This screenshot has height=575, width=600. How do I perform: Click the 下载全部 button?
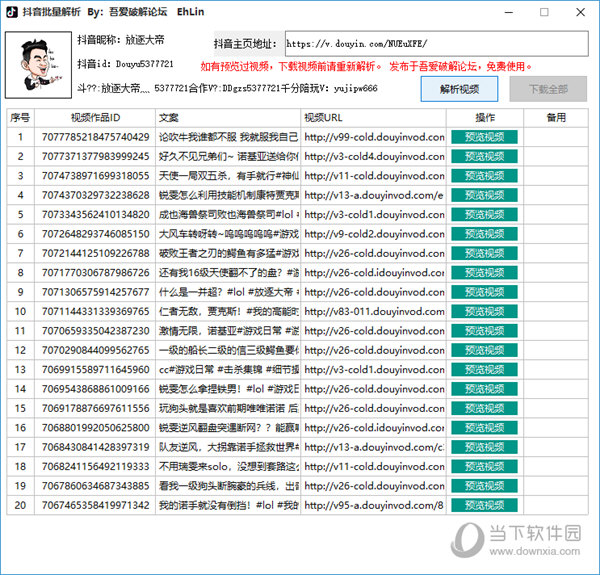coord(548,89)
